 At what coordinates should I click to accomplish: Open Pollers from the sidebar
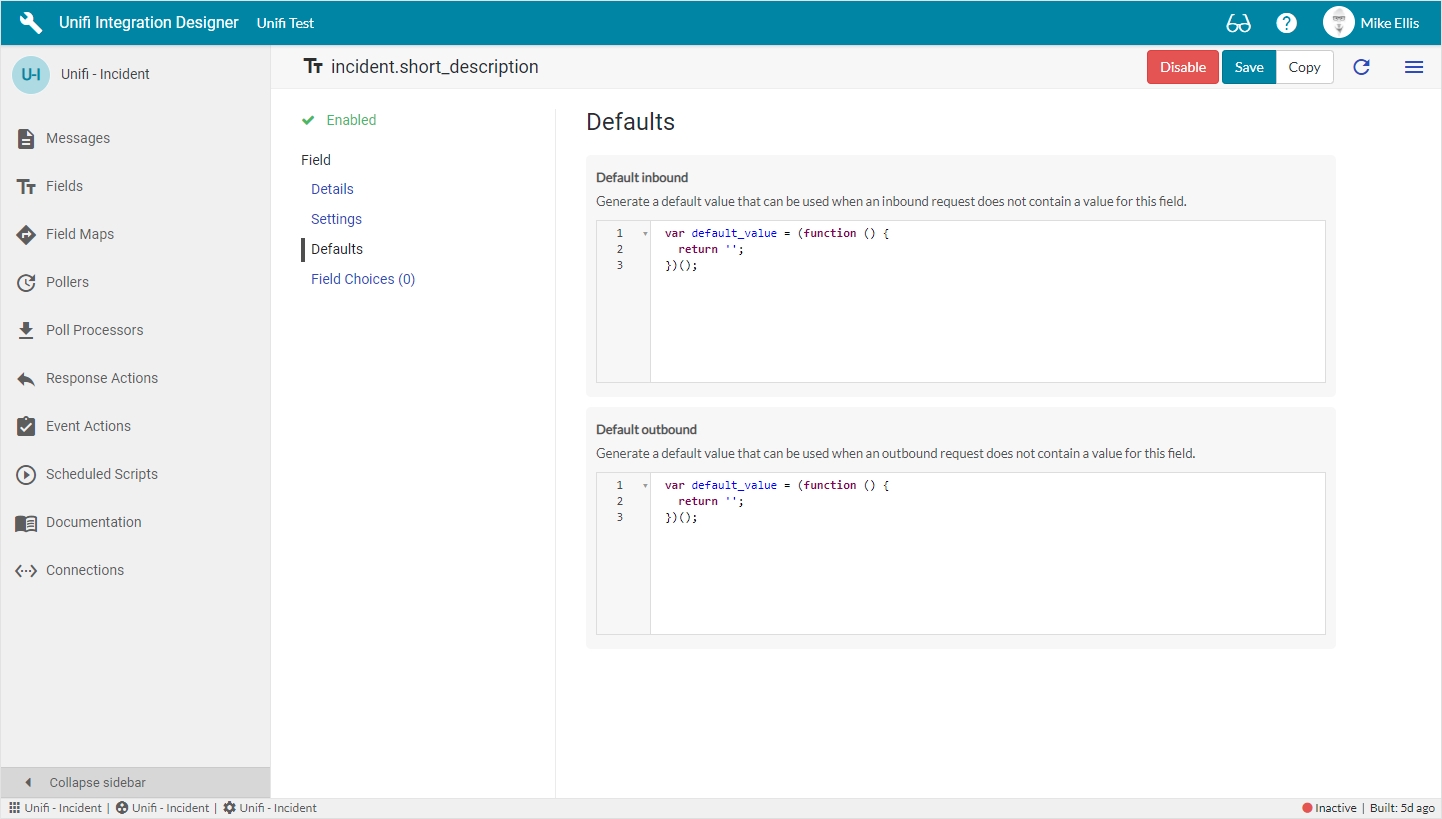pyautogui.click(x=67, y=282)
